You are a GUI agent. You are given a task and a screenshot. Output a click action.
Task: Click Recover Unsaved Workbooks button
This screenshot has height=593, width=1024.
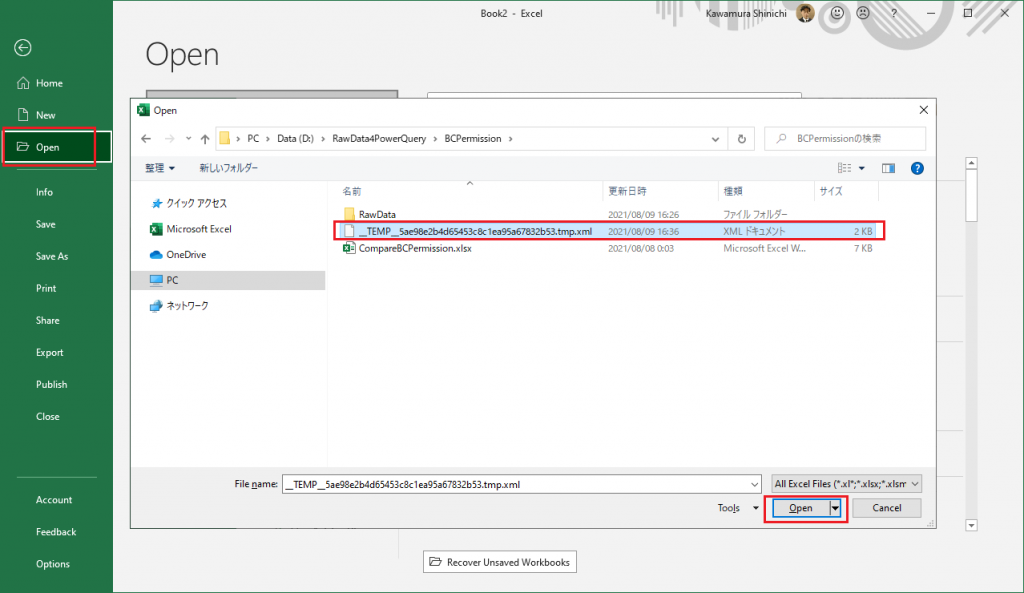pos(499,562)
